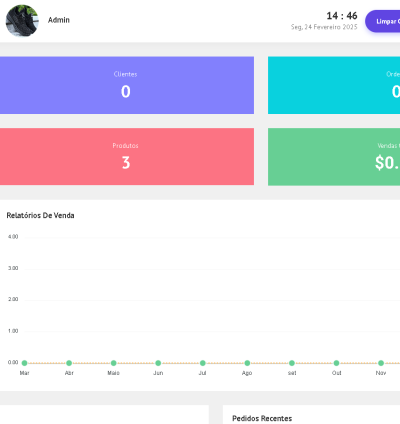
Task: Click the Relatórios De Venda heading
Action: [x=40, y=215]
